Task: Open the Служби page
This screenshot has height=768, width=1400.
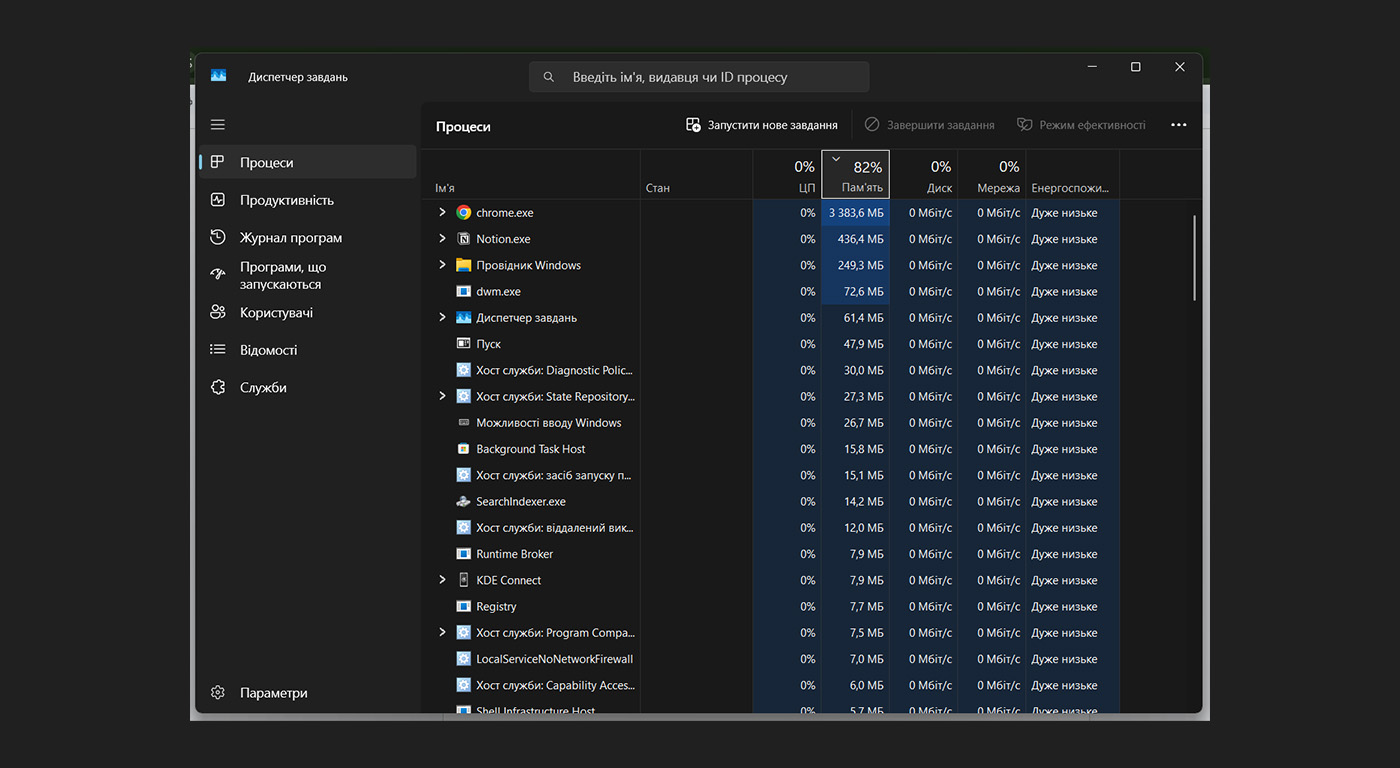Action: (x=308, y=388)
